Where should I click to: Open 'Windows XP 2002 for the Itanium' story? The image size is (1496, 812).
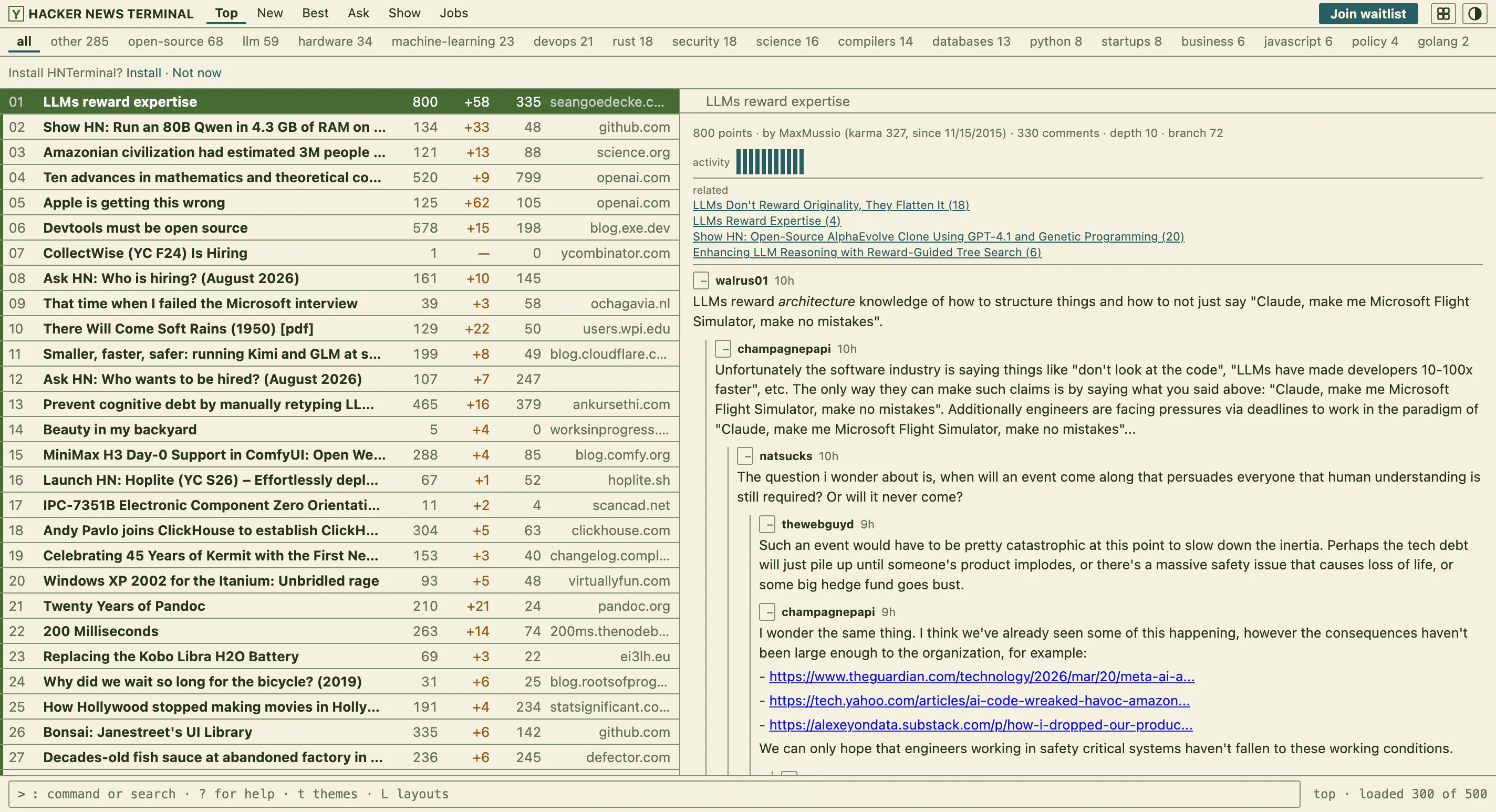(341, 581)
